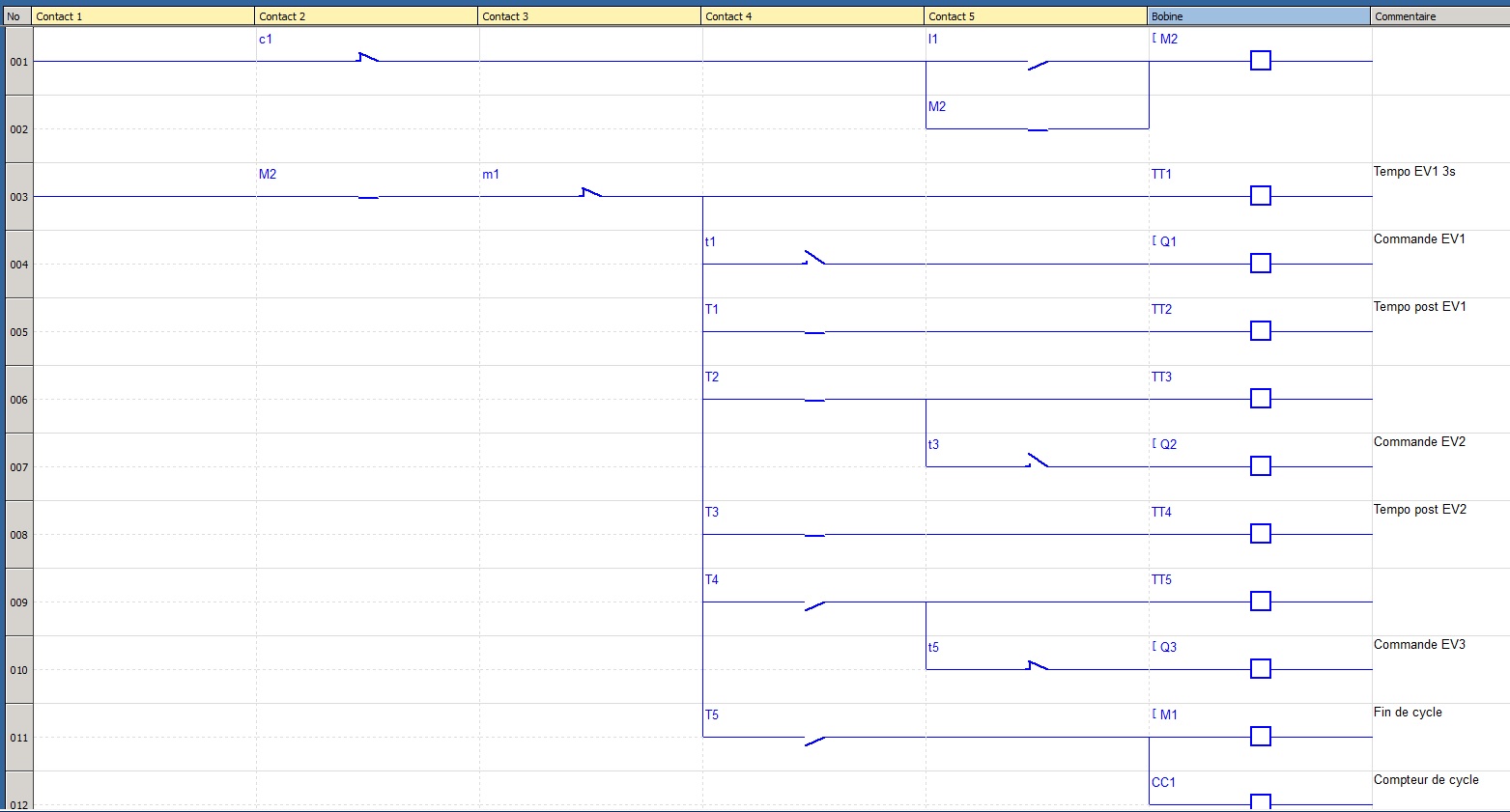Image resolution: width=1510 pixels, height=812 pixels.
Task: Click the M2 contact on line 002
Action: click(x=1038, y=128)
